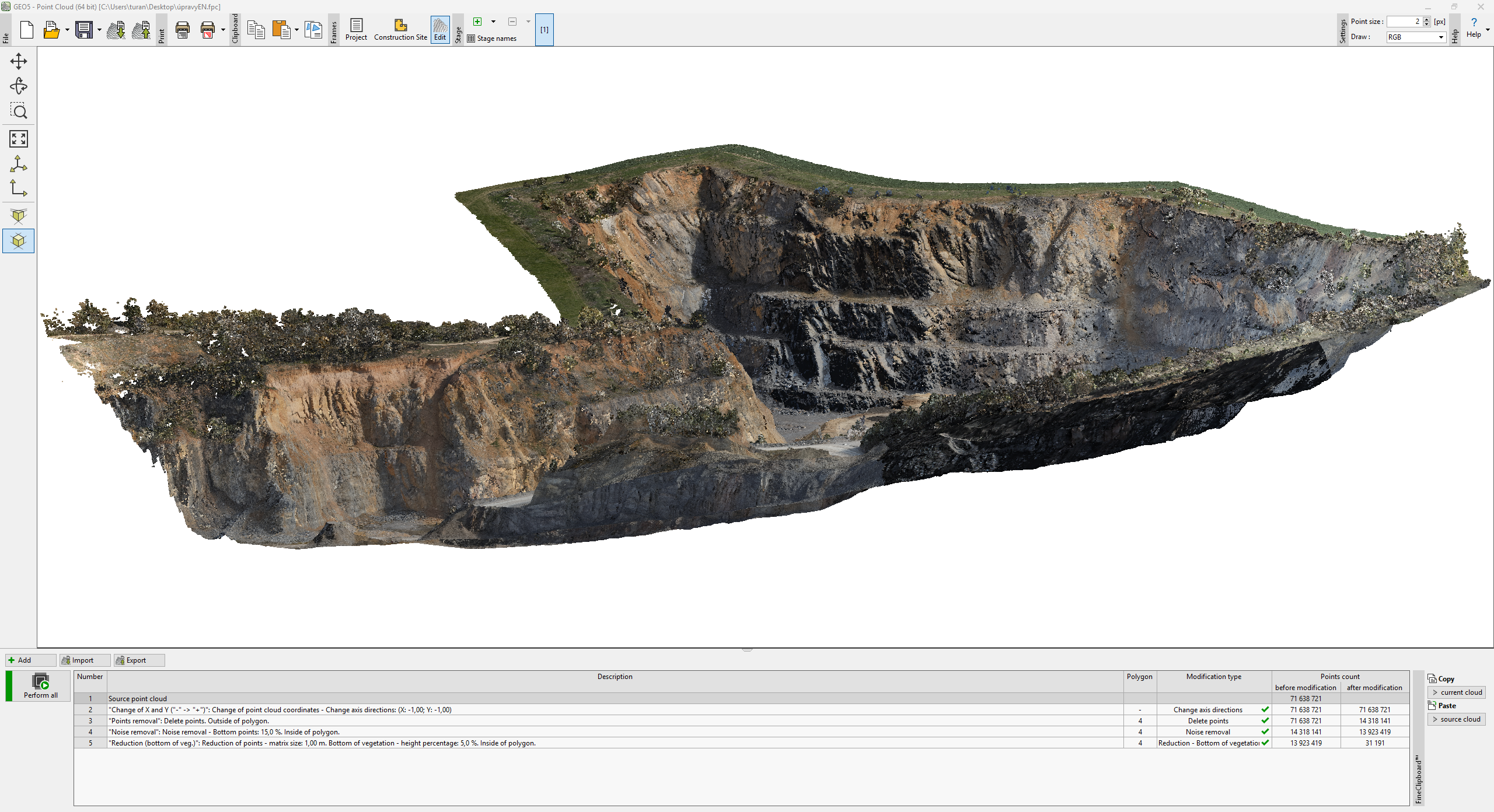Screen dimensions: 1494x812
Task: Expand the add stage dropdown arrow
Action: click(493, 22)
